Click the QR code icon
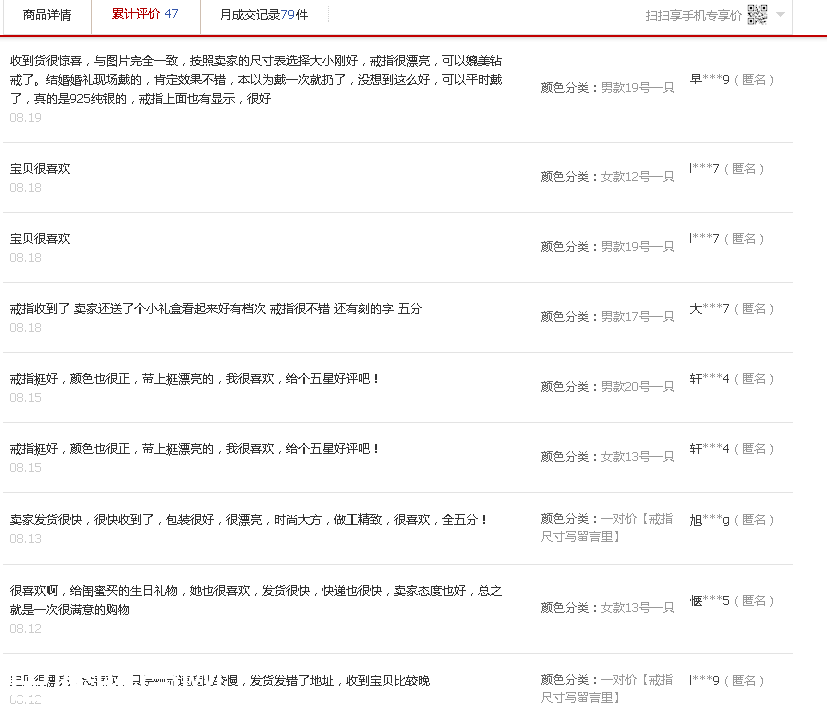The height and width of the screenshot is (717, 827). pyautogui.click(x=757, y=15)
